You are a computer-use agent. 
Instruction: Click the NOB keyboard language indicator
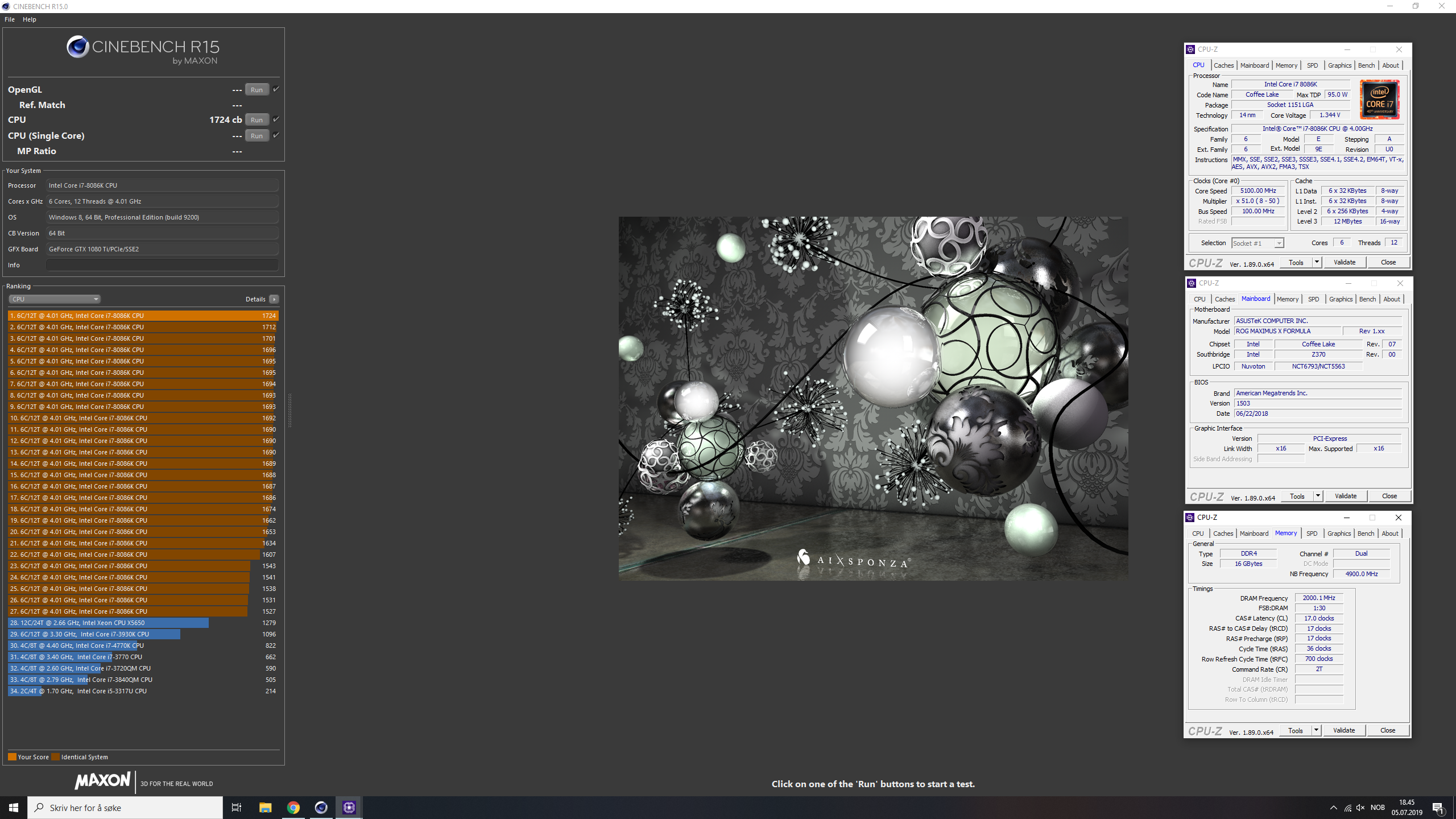(x=1378, y=808)
